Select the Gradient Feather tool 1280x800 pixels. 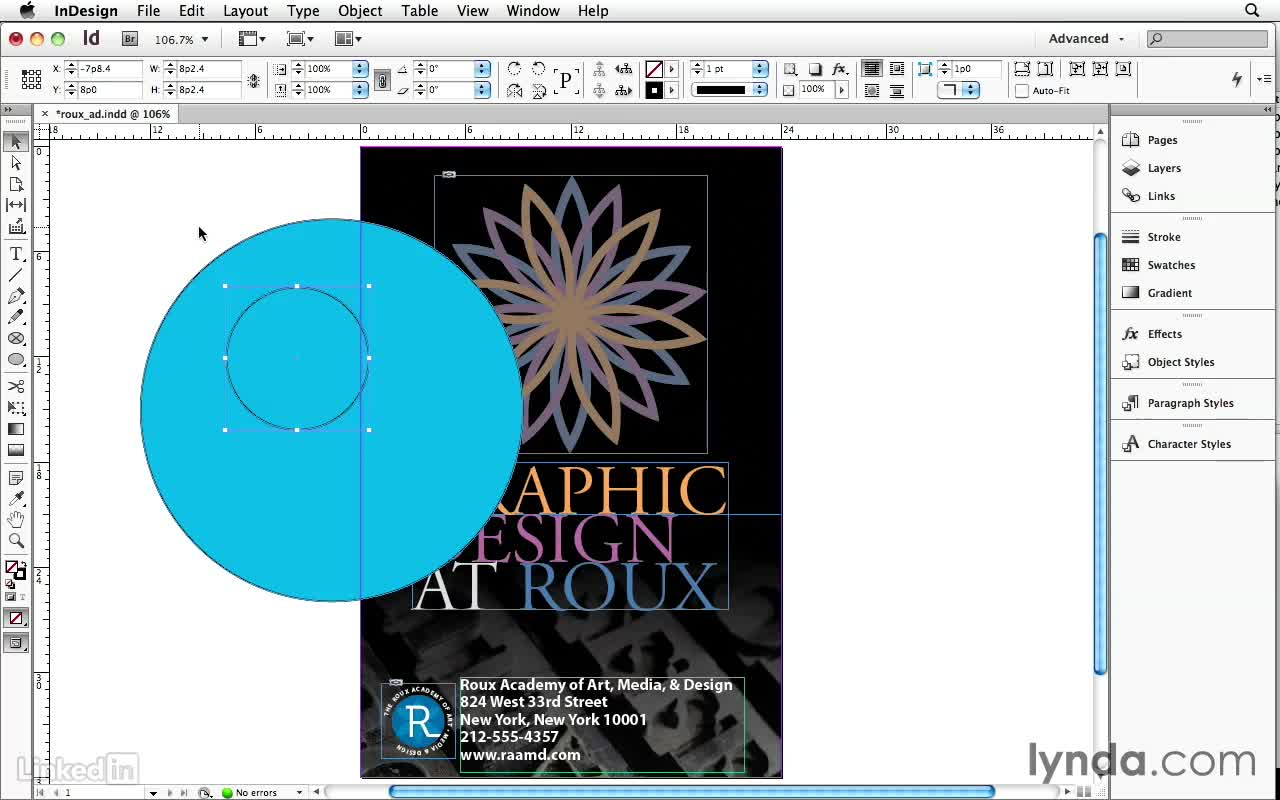[x=16, y=450]
